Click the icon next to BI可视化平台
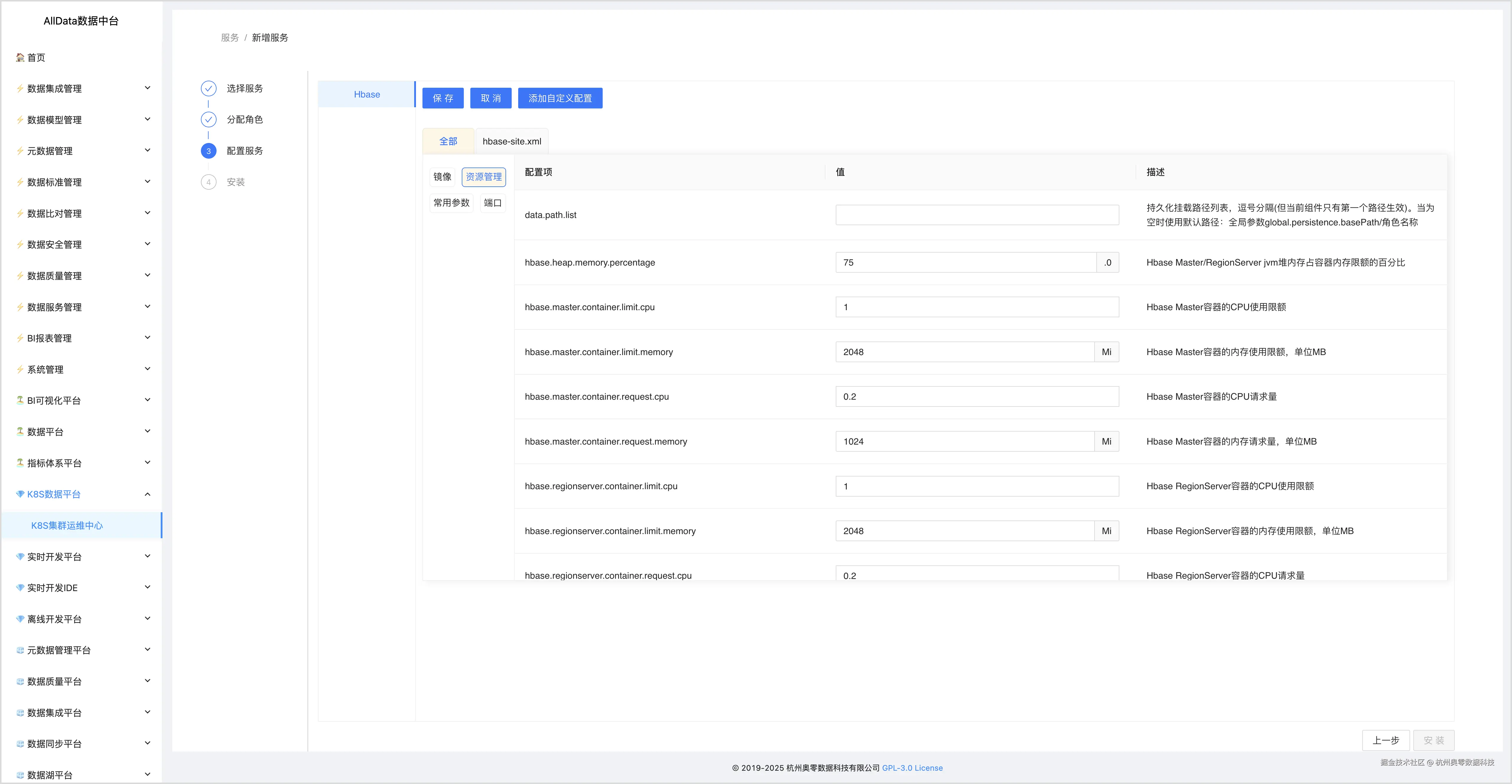 (20, 400)
